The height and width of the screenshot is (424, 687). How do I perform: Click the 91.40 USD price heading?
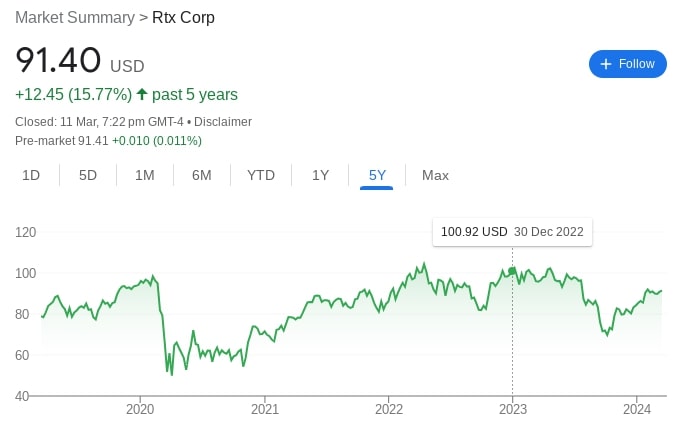pyautogui.click(x=80, y=61)
